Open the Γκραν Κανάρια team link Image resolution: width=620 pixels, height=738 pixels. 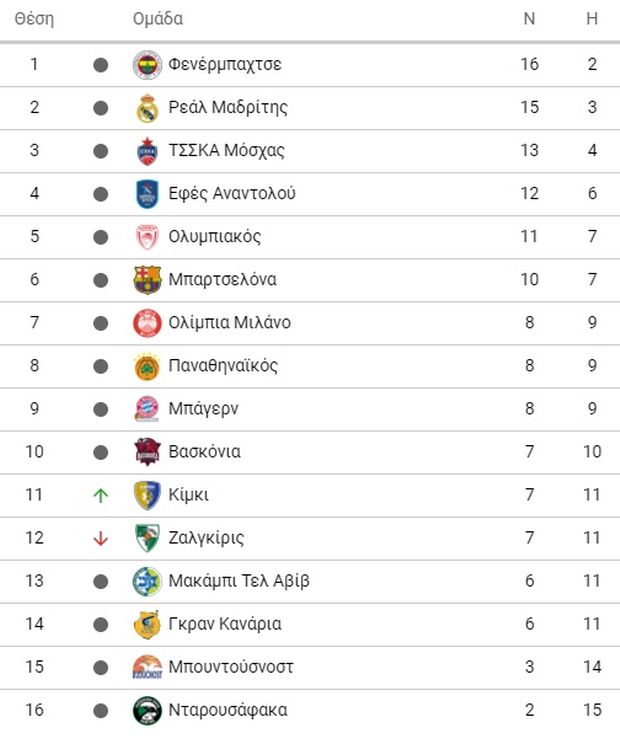click(225, 624)
